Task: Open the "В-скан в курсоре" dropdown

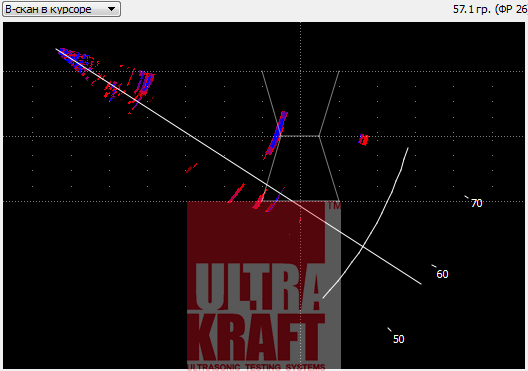Action: (x=61, y=9)
